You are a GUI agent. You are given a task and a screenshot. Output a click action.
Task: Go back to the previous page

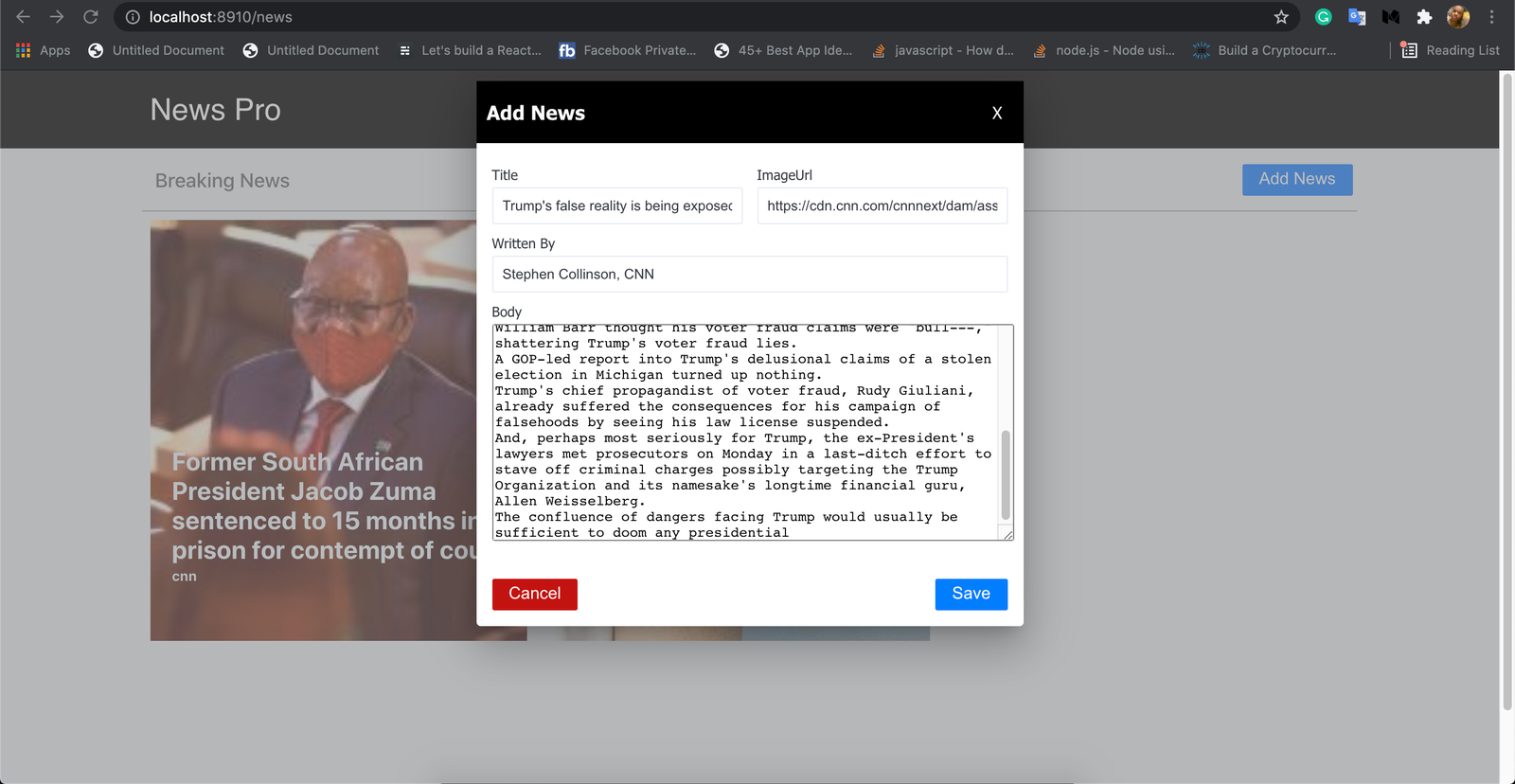[x=23, y=17]
